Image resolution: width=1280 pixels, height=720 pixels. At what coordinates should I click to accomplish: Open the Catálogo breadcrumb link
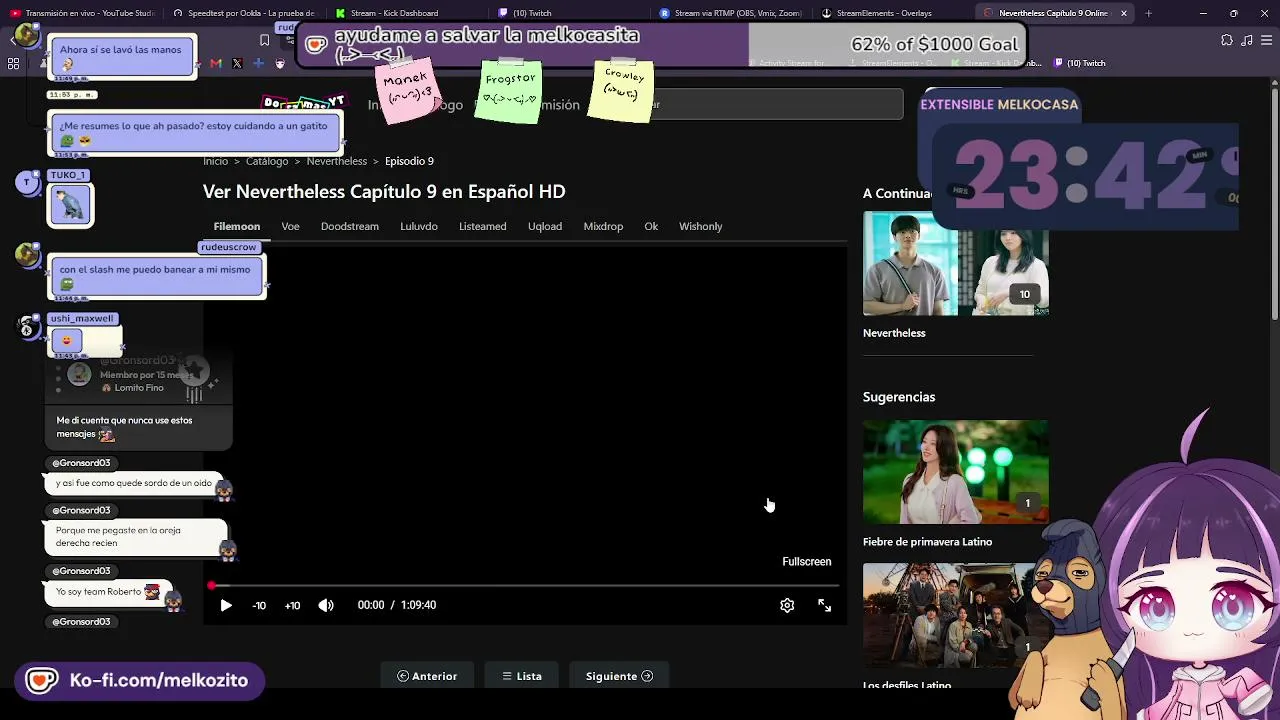point(267,161)
